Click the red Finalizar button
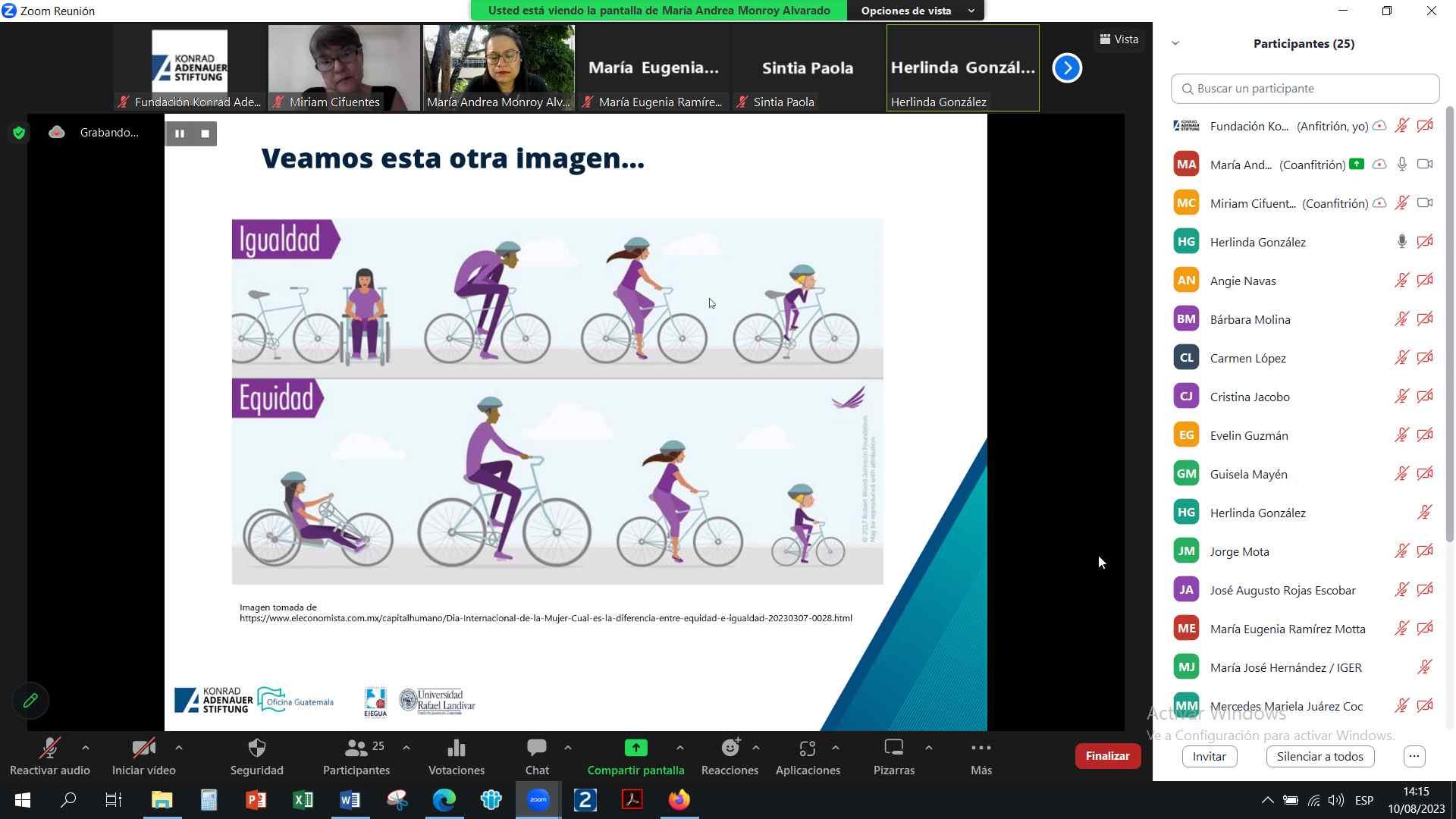 pos(1107,756)
